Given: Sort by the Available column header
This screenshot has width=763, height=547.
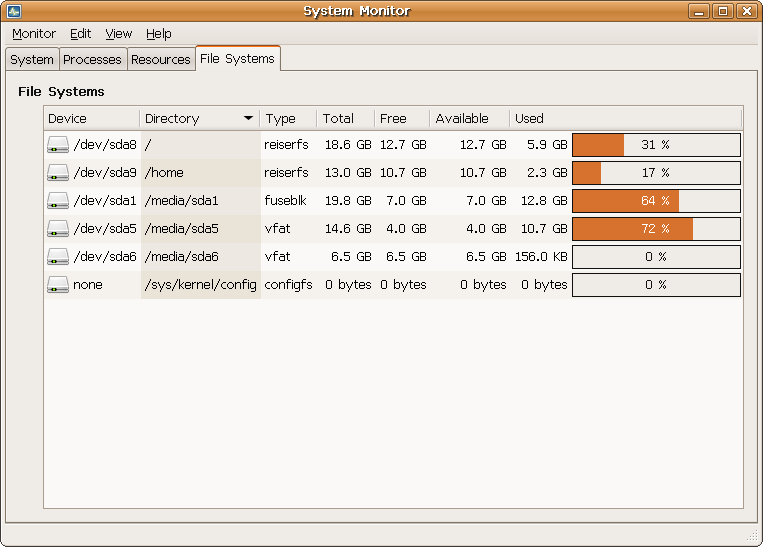Looking at the screenshot, I should click(470, 118).
